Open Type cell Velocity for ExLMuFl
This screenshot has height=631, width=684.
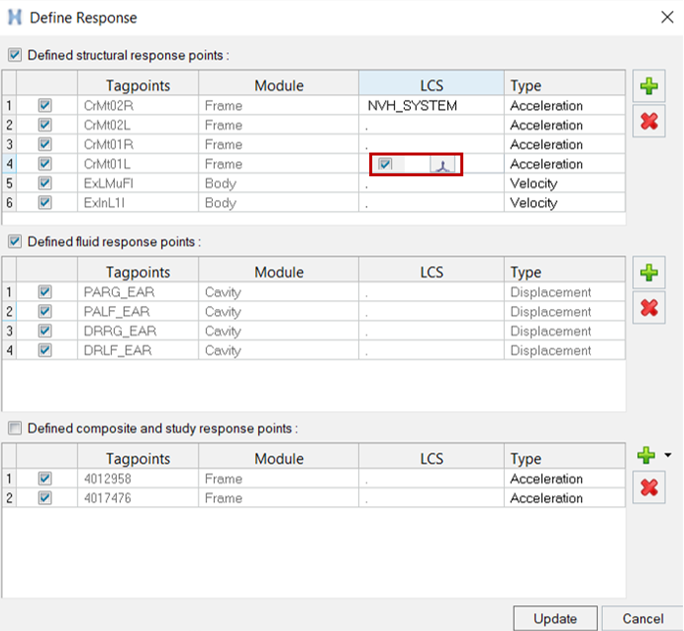(x=565, y=184)
